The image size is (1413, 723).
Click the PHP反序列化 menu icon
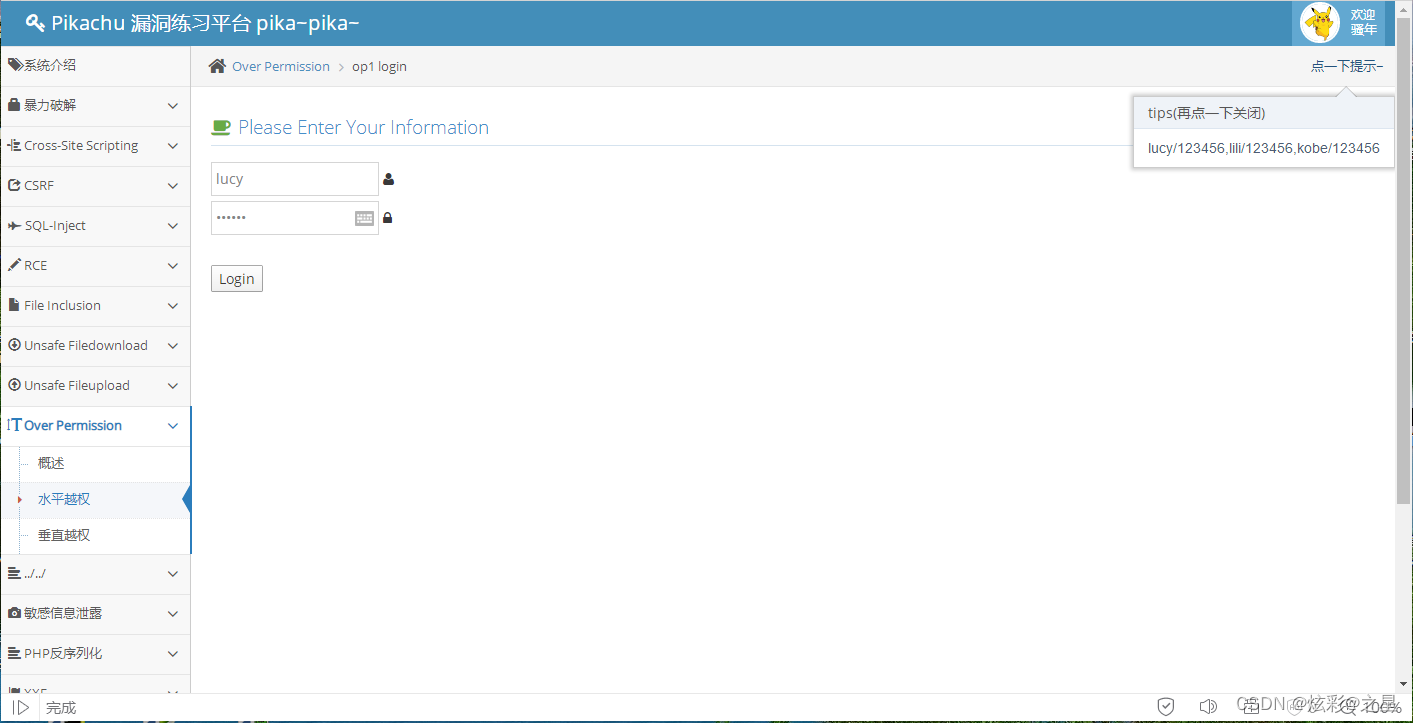(14, 653)
